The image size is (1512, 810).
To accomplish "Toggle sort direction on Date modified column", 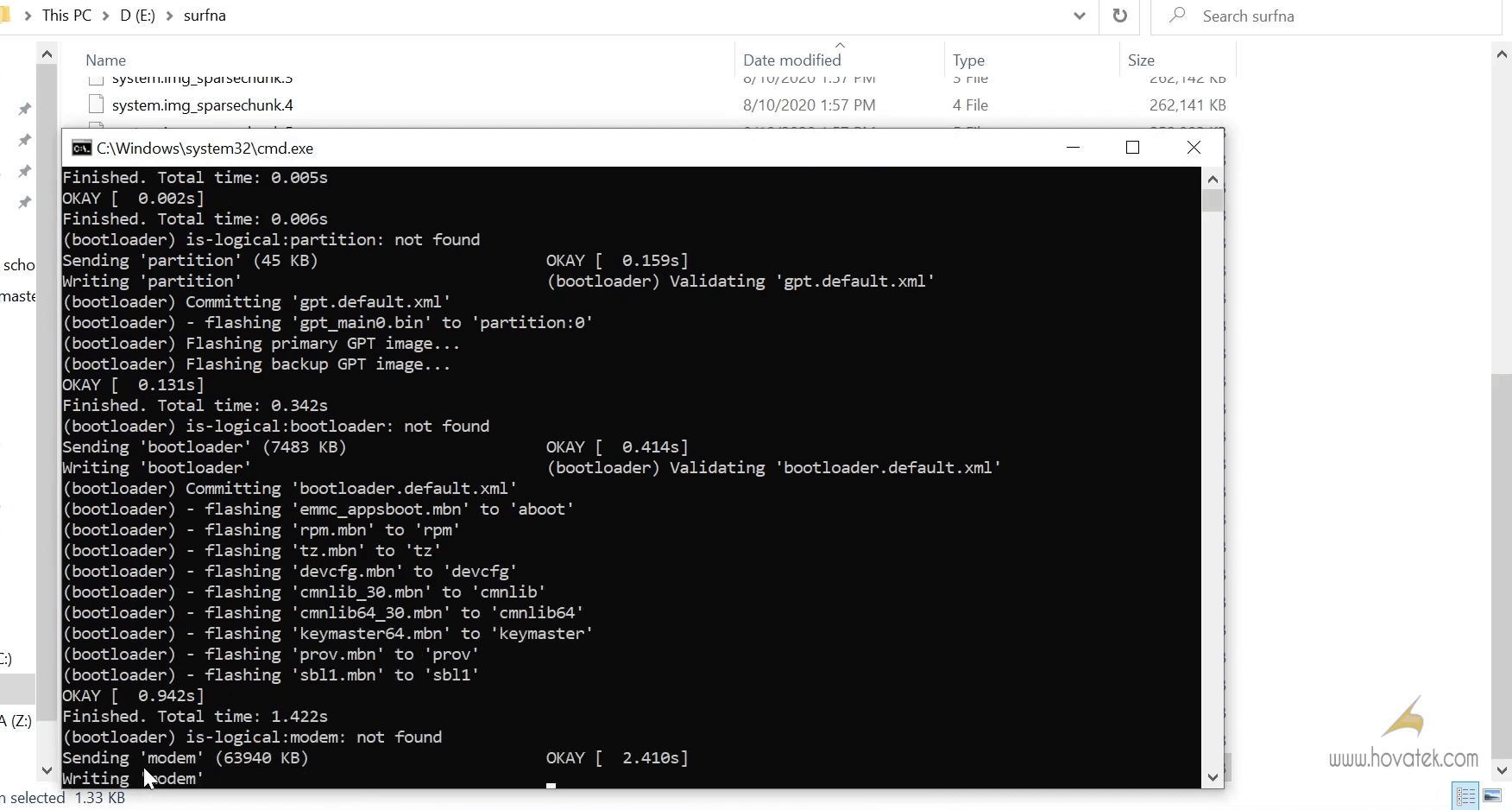I will coord(791,60).
